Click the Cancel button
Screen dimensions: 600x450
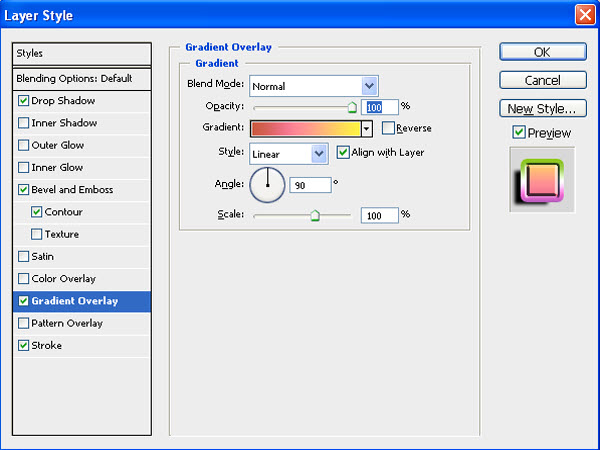pos(542,80)
